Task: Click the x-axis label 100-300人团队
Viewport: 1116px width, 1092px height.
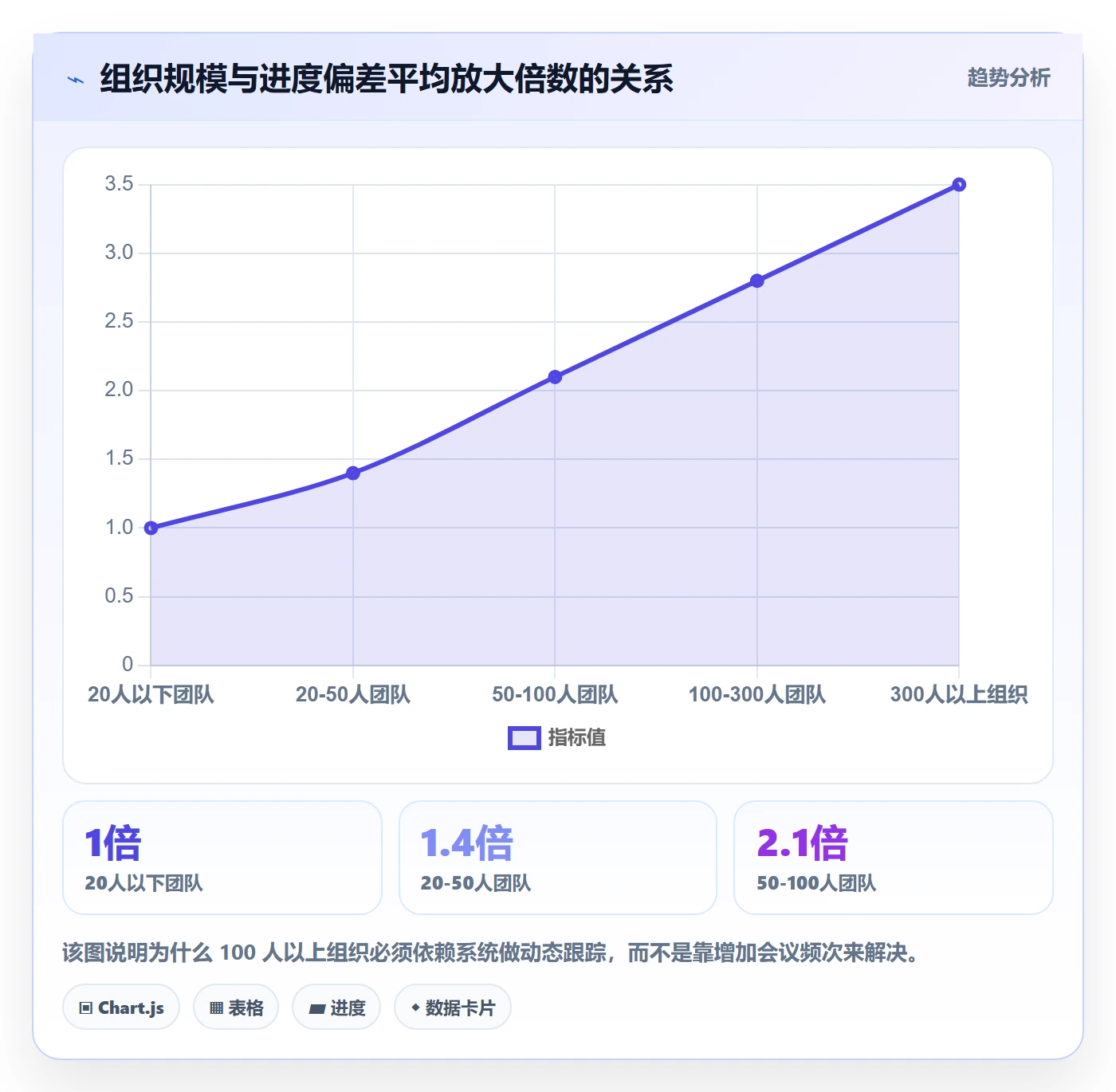Action: (757, 695)
